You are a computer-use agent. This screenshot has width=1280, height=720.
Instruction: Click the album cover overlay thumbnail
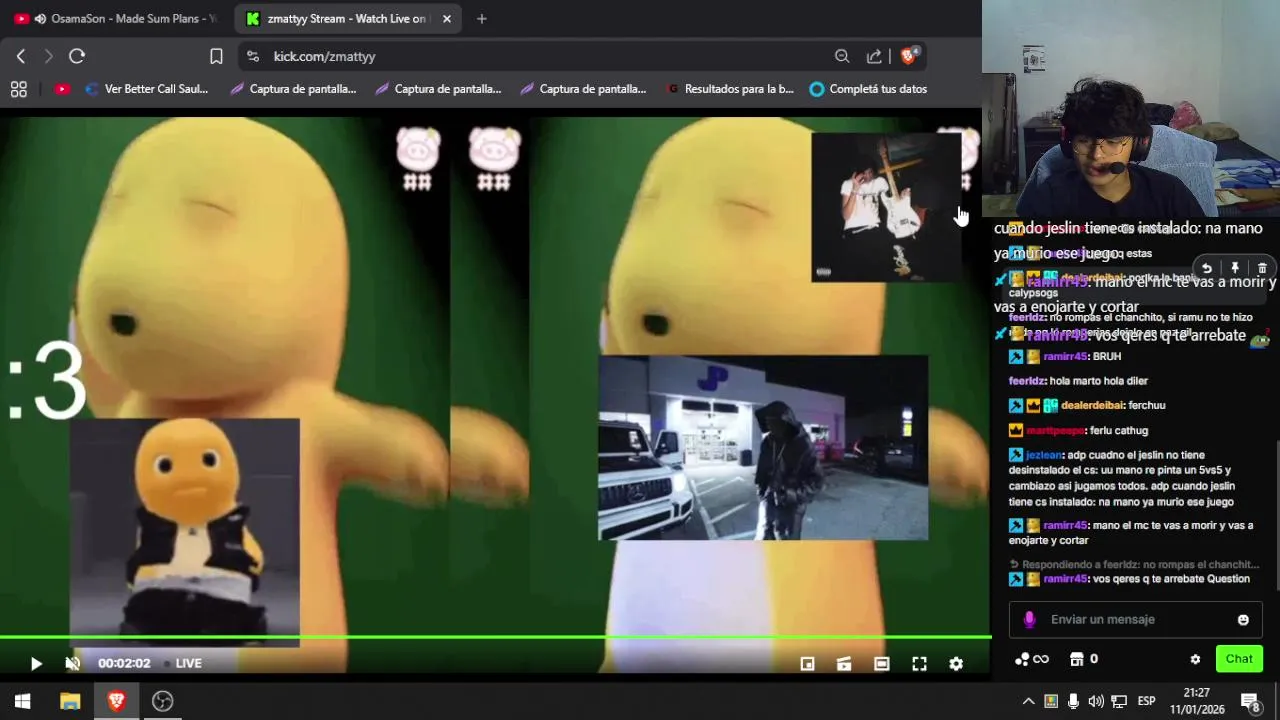click(x=886, y=207)
